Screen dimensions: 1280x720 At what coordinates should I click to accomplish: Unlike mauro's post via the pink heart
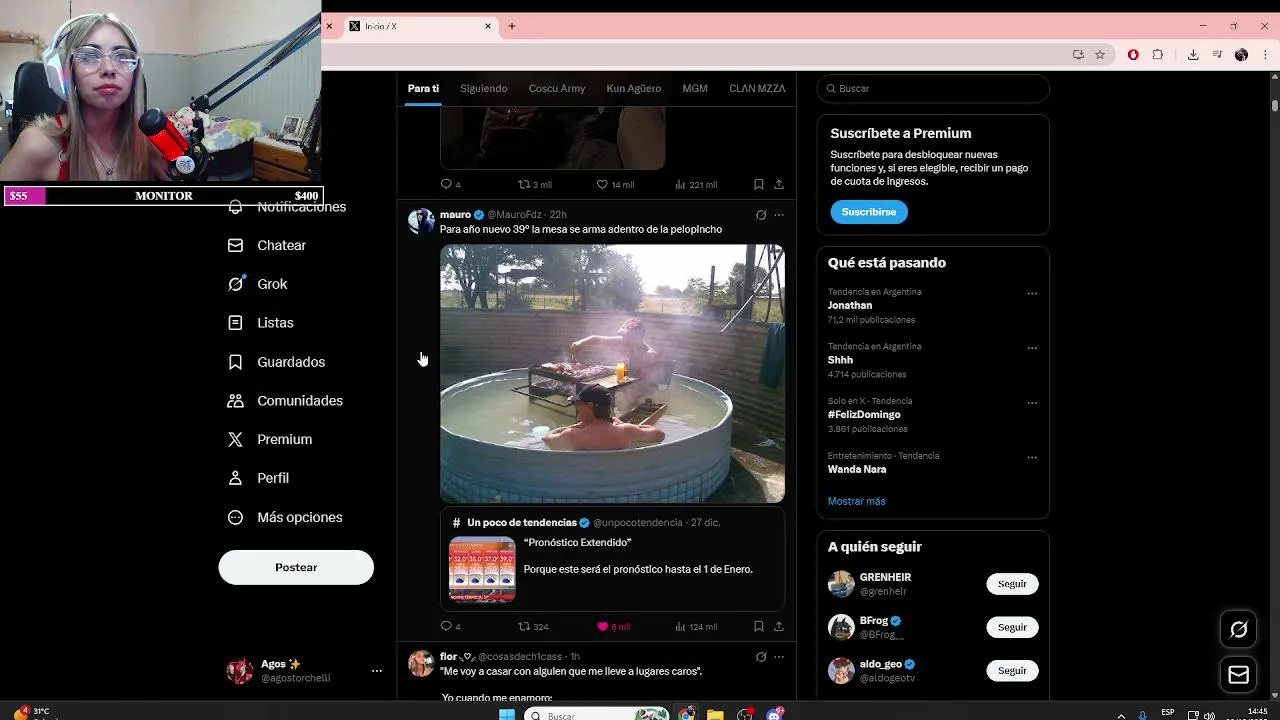click(x=613, y=627)
